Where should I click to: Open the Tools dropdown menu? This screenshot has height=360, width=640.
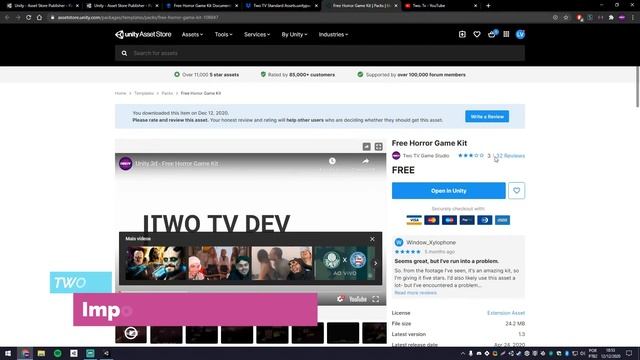coord(223,35)
